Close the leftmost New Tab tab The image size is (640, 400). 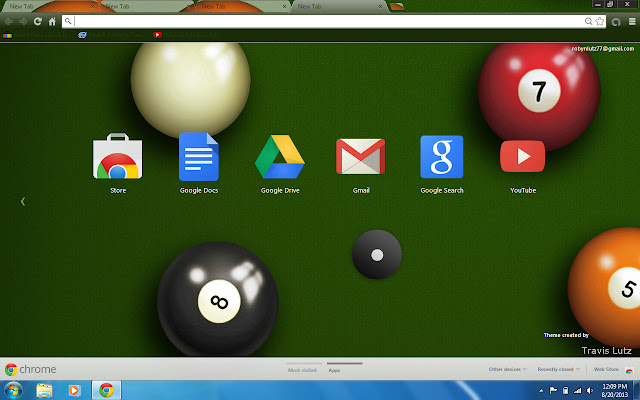(92, 7)
